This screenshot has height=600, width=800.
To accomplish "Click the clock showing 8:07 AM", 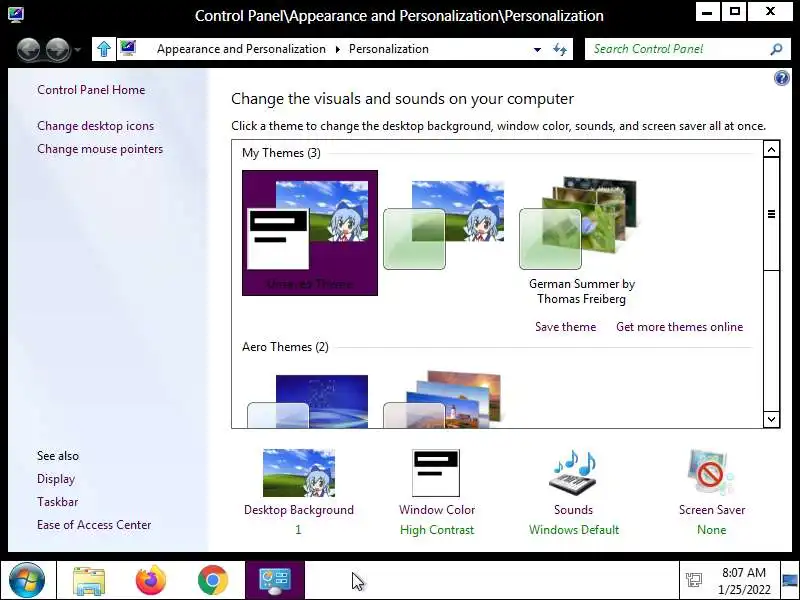I will click(x=744, y=581).
